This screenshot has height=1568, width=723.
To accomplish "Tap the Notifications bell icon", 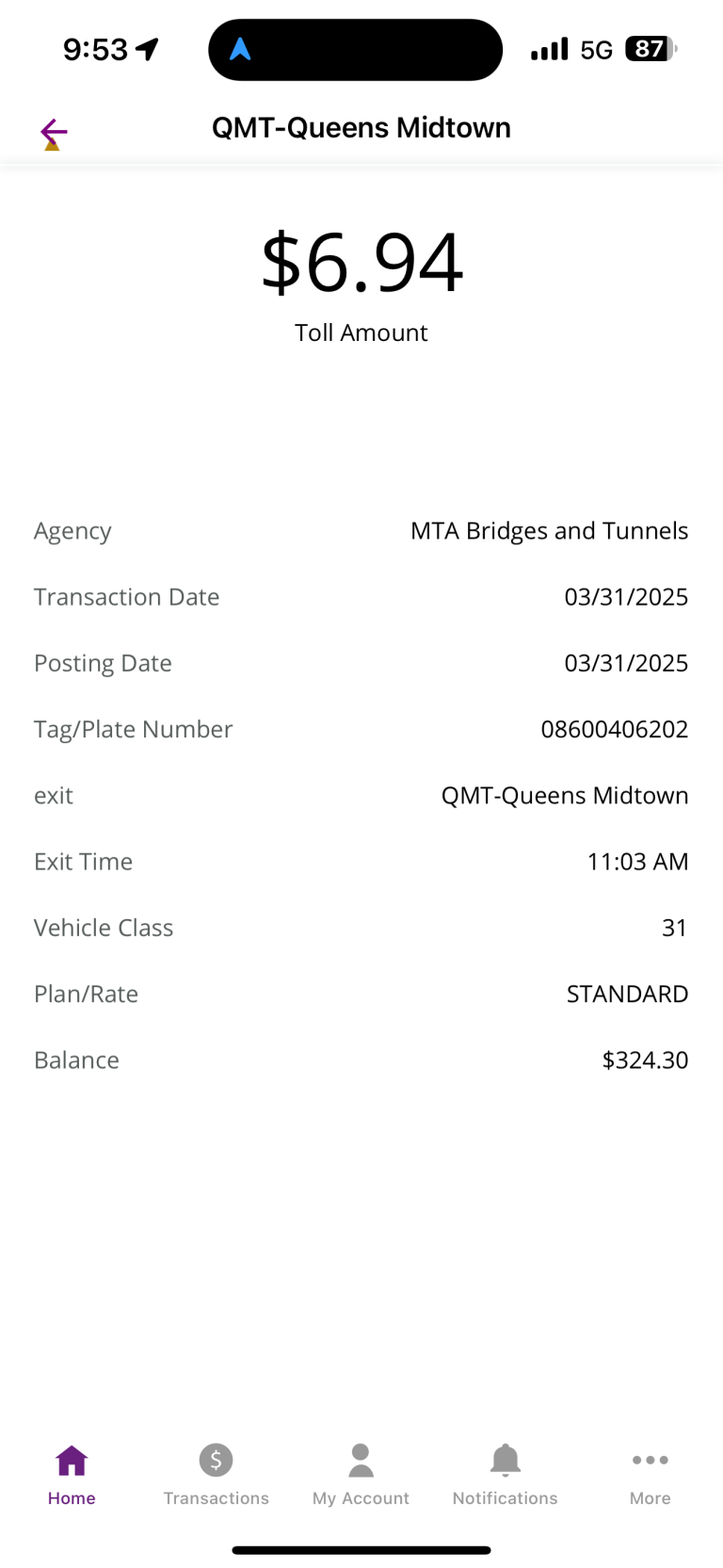I will coord(506,1461).
